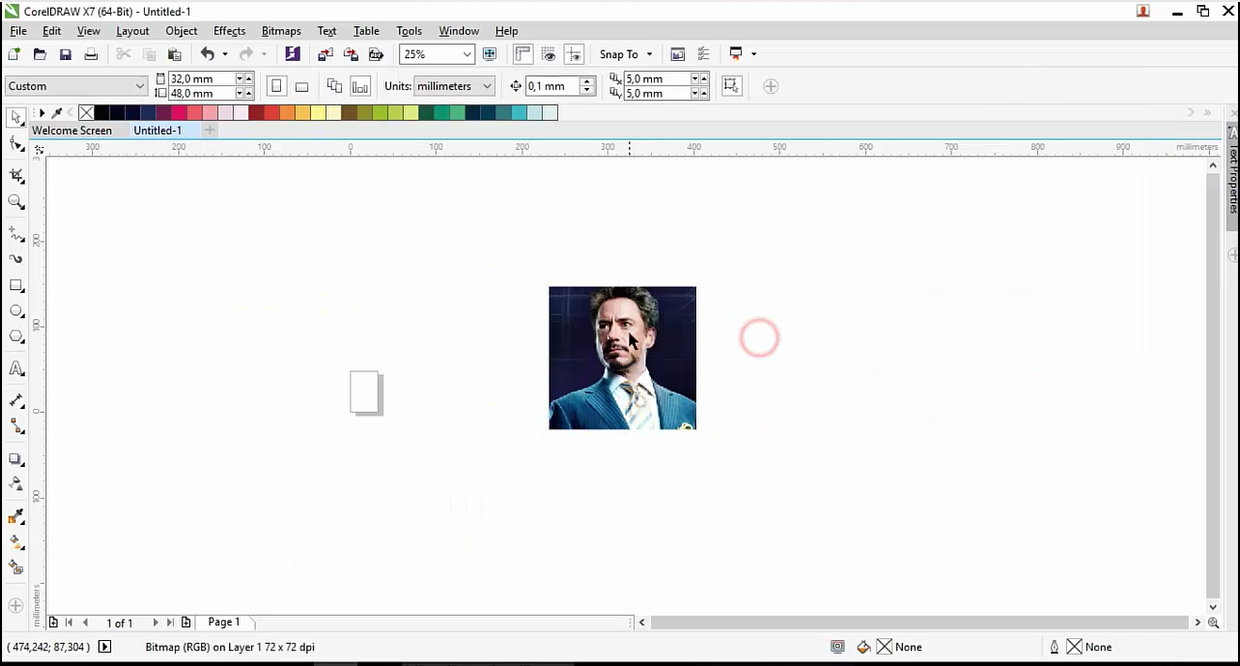Select the Rectangle tool
The width and height of the screenshot is (1240, 666).
click(17, 285)
